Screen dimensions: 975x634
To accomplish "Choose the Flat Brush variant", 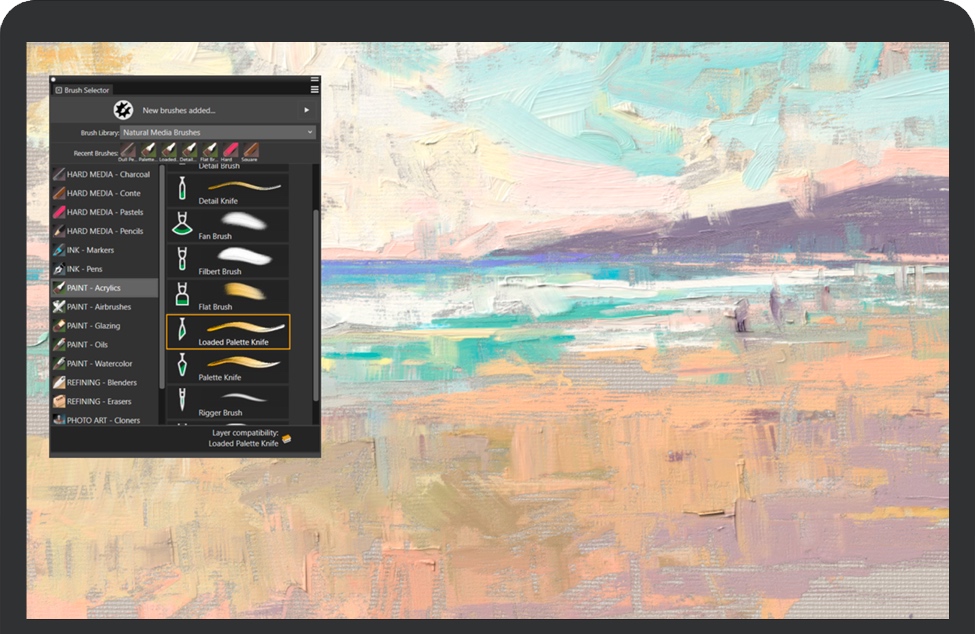I will click(228, 296).
